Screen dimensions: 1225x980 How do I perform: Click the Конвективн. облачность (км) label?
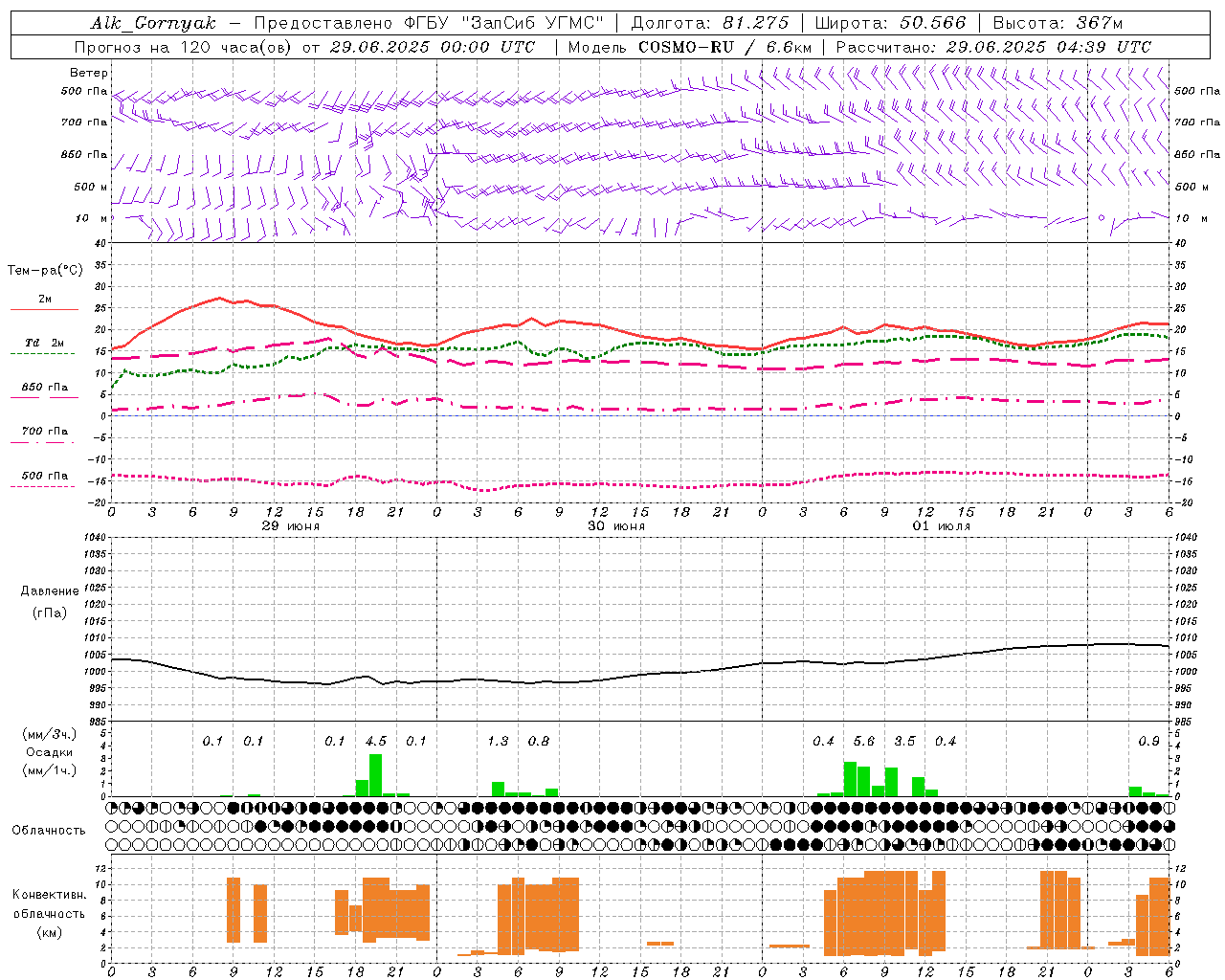[49, 913]
